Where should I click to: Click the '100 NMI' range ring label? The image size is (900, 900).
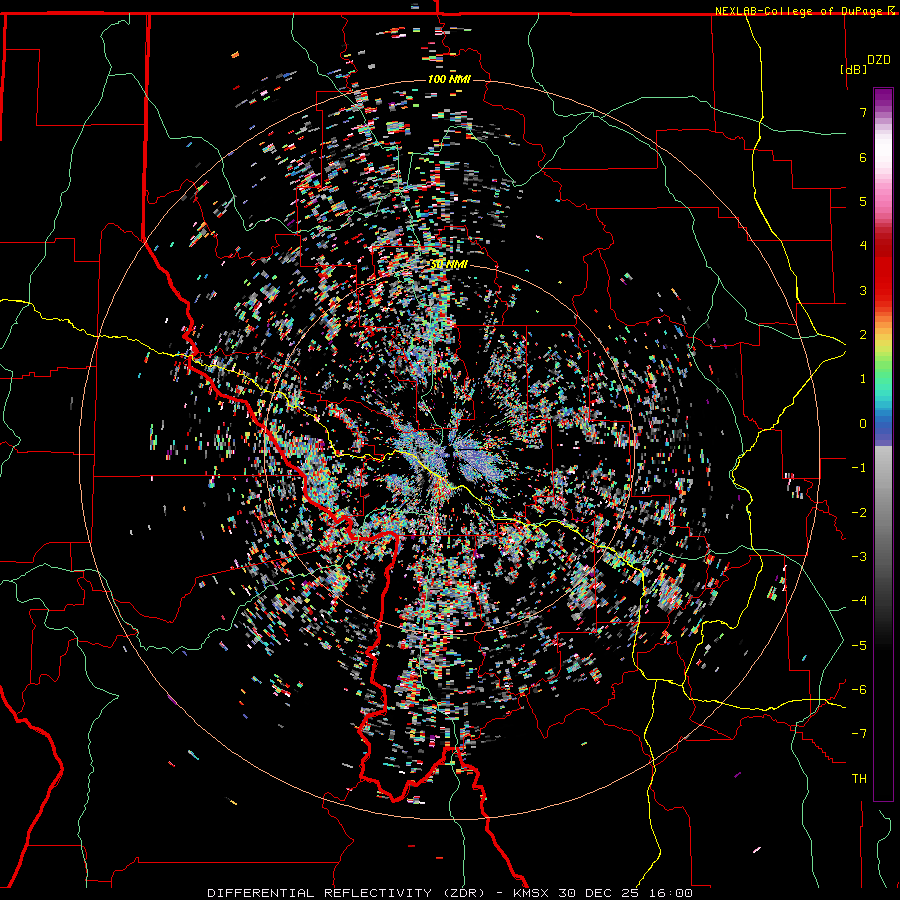449,79
